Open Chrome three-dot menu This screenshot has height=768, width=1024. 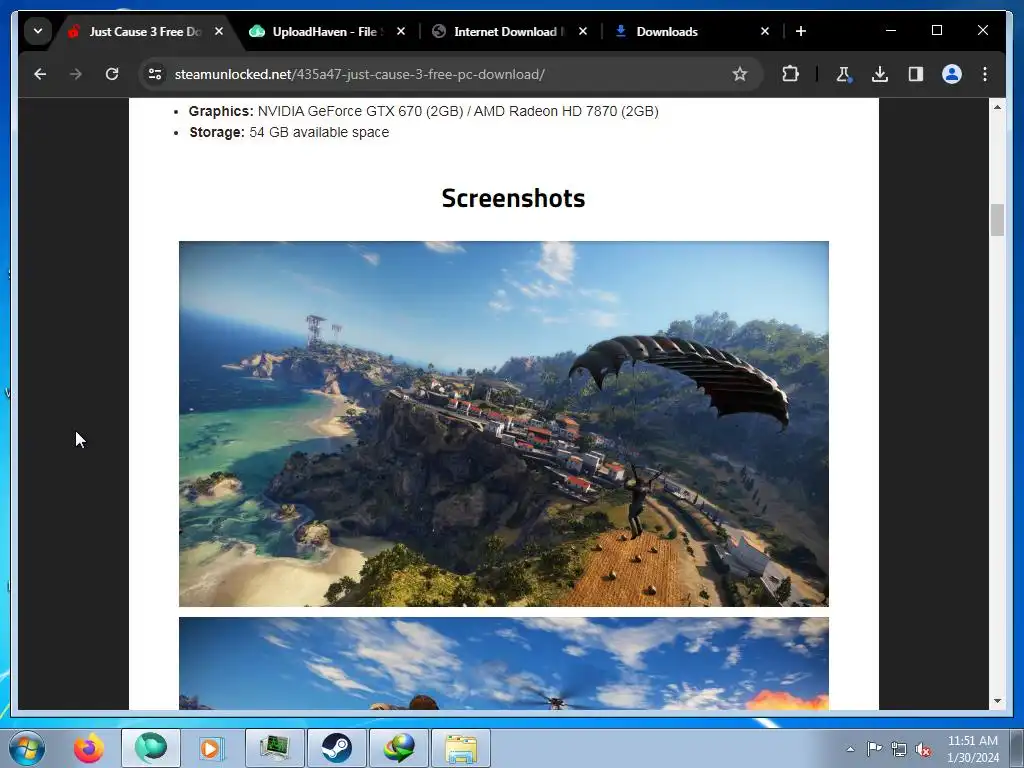click(x=985, y=74)
